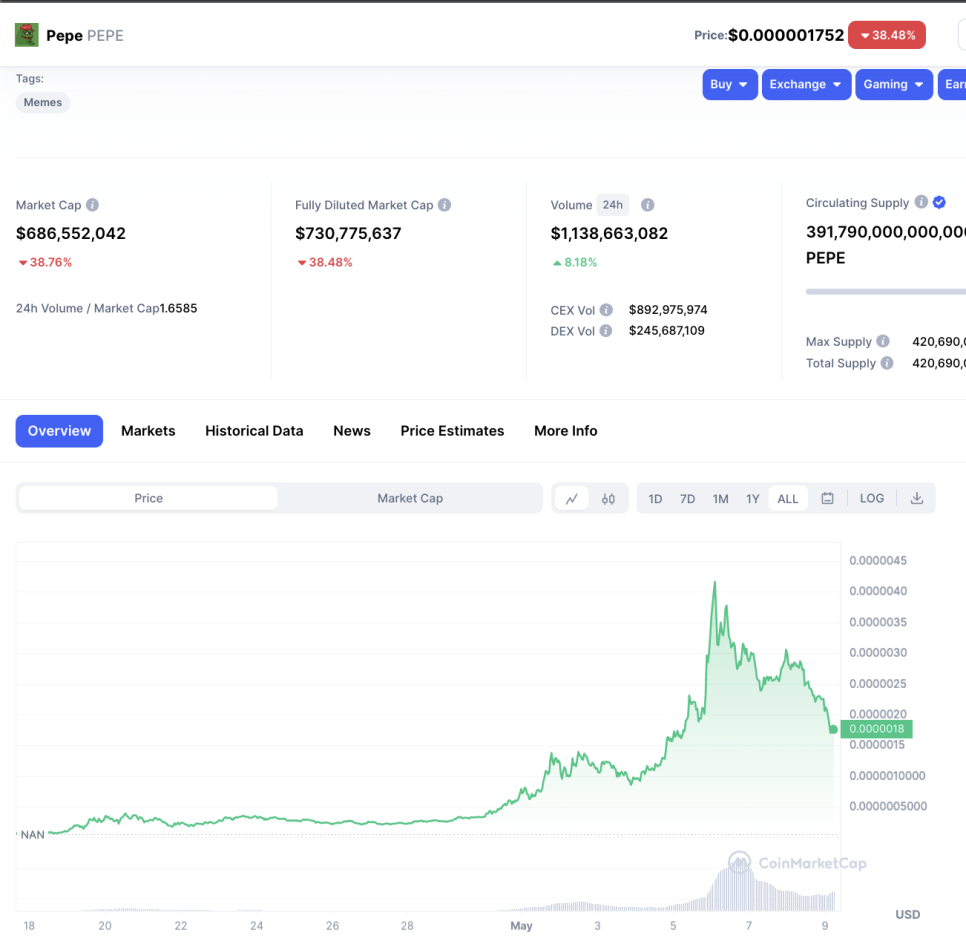
Task: Click the Fully Diluted value $730,775,637
Action: tap(348, 234)
